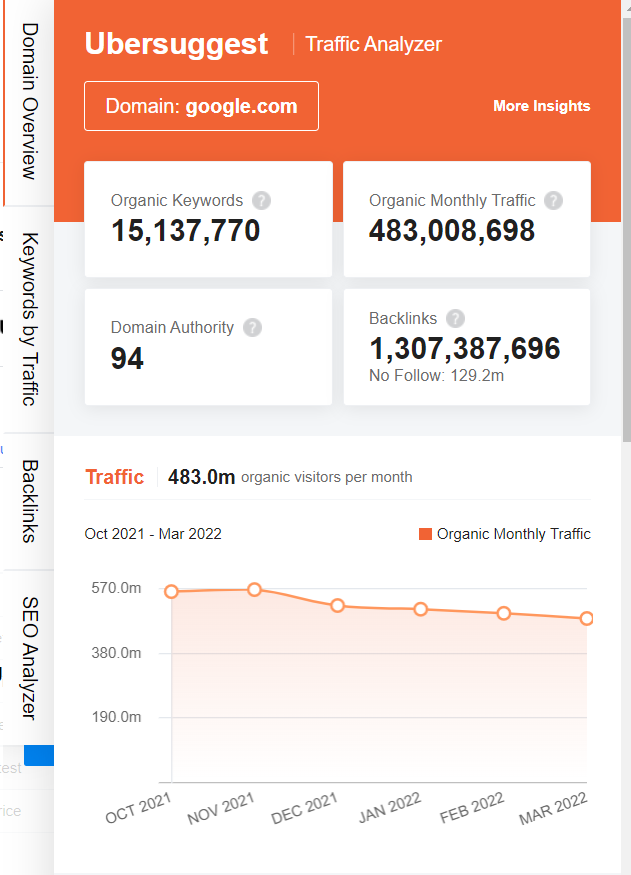Image resolution: width=631 pixels, height=875 pixels.
Task: Open the Domain Authority help icon
Action: coord(252,328)
